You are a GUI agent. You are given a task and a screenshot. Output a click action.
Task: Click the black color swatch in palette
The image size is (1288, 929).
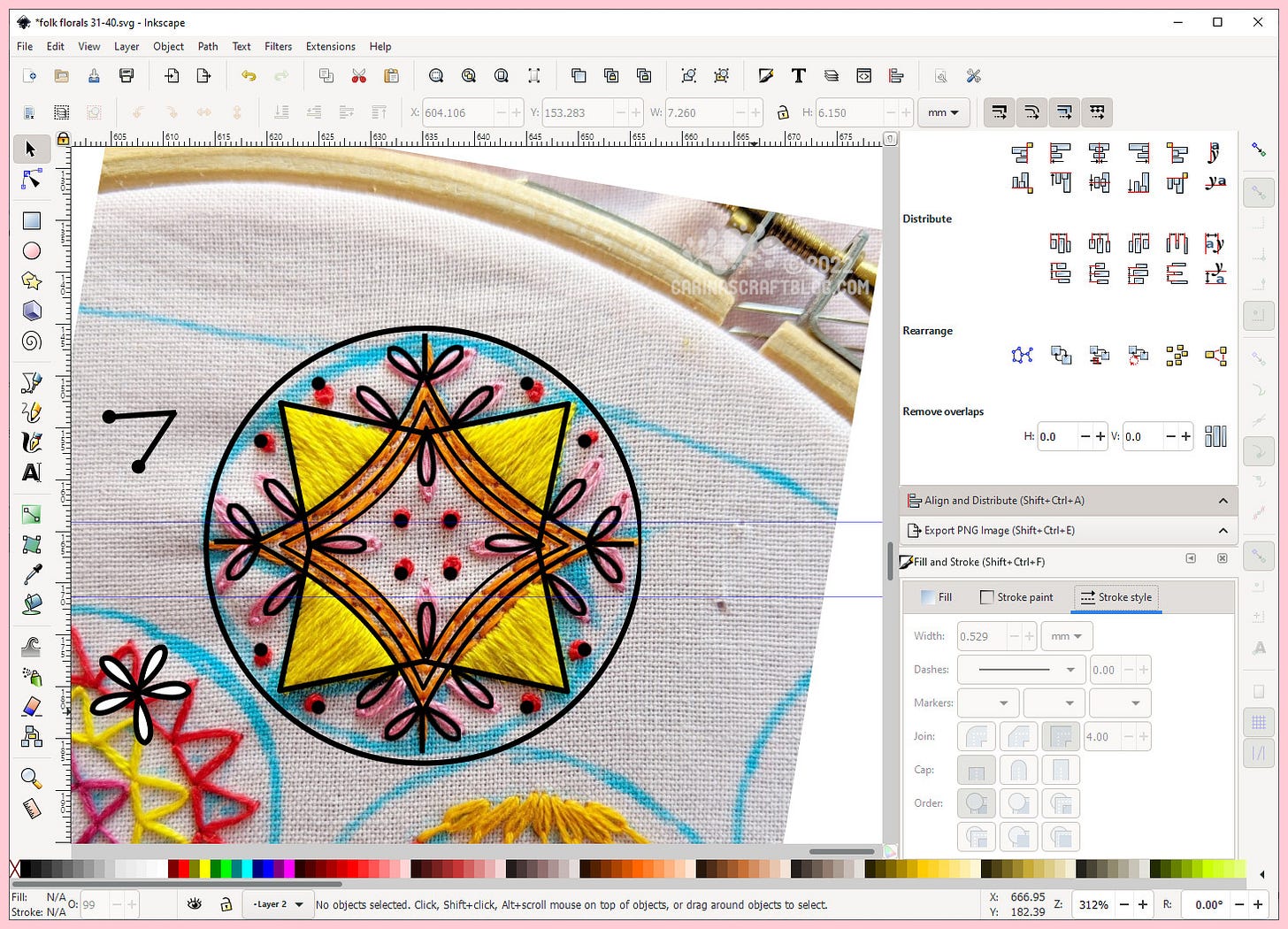click(x=26, y=869)
